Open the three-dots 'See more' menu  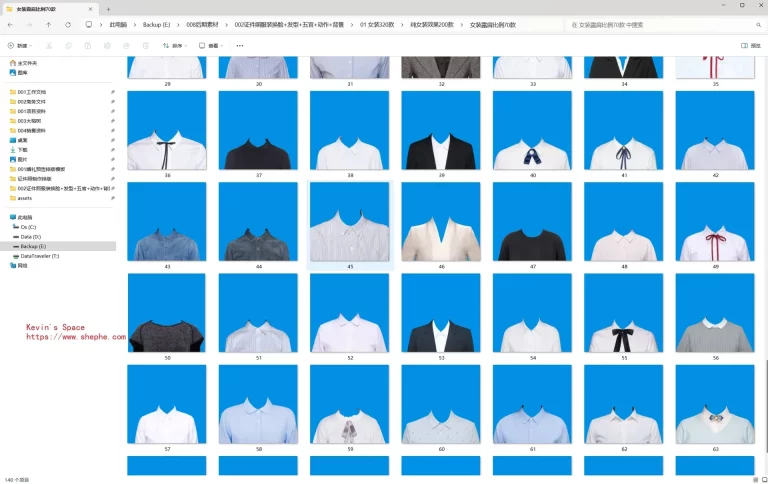click(239, 45)
